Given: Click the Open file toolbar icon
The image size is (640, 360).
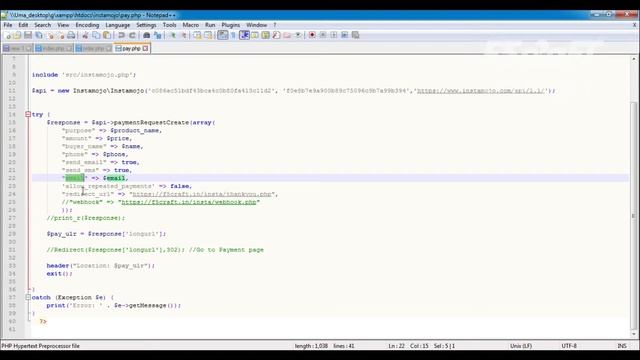Looking at the screenshot, I should (17, 36).
